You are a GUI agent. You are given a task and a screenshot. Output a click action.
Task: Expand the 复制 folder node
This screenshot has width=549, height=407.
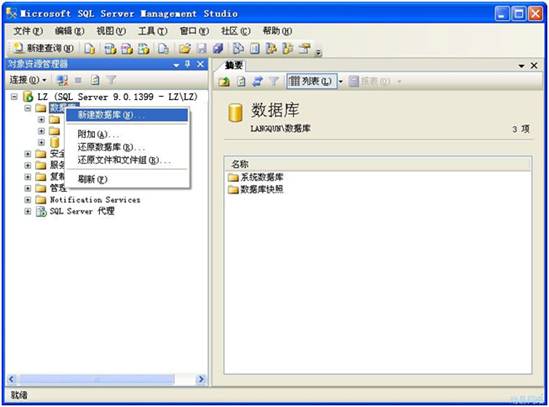(x=28, y=177)
